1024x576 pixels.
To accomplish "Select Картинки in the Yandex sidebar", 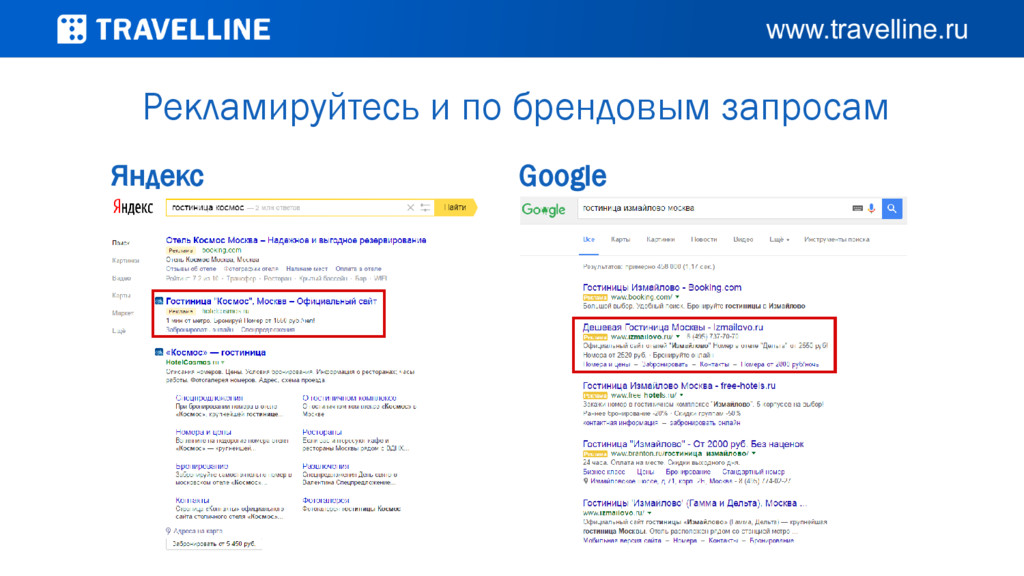I will [125, 261].
